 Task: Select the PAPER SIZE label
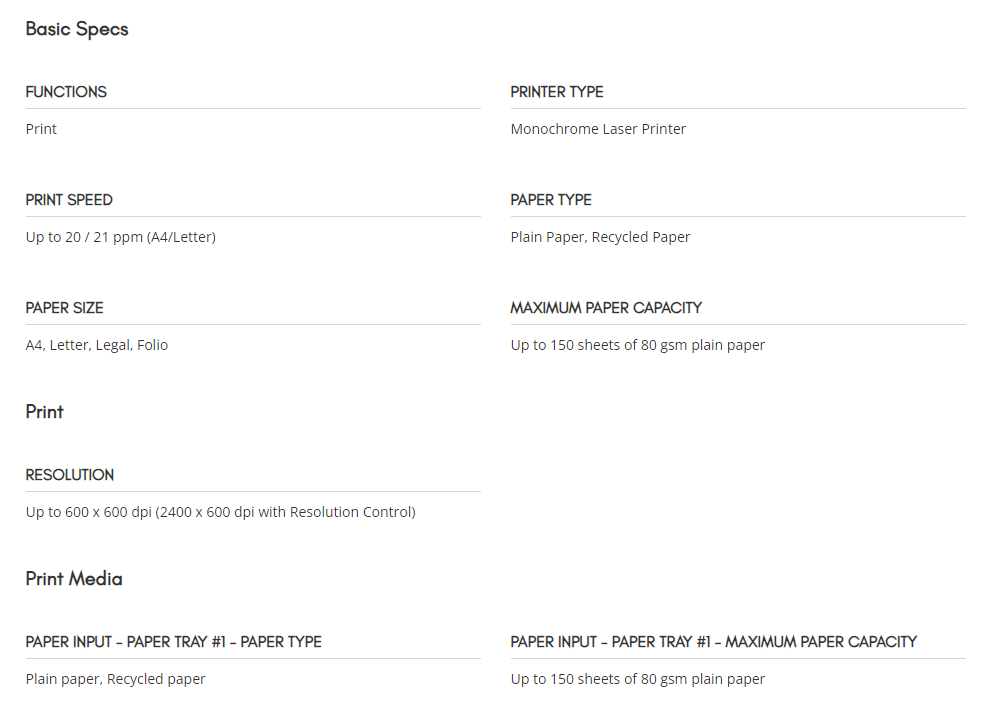coord(65,308)
